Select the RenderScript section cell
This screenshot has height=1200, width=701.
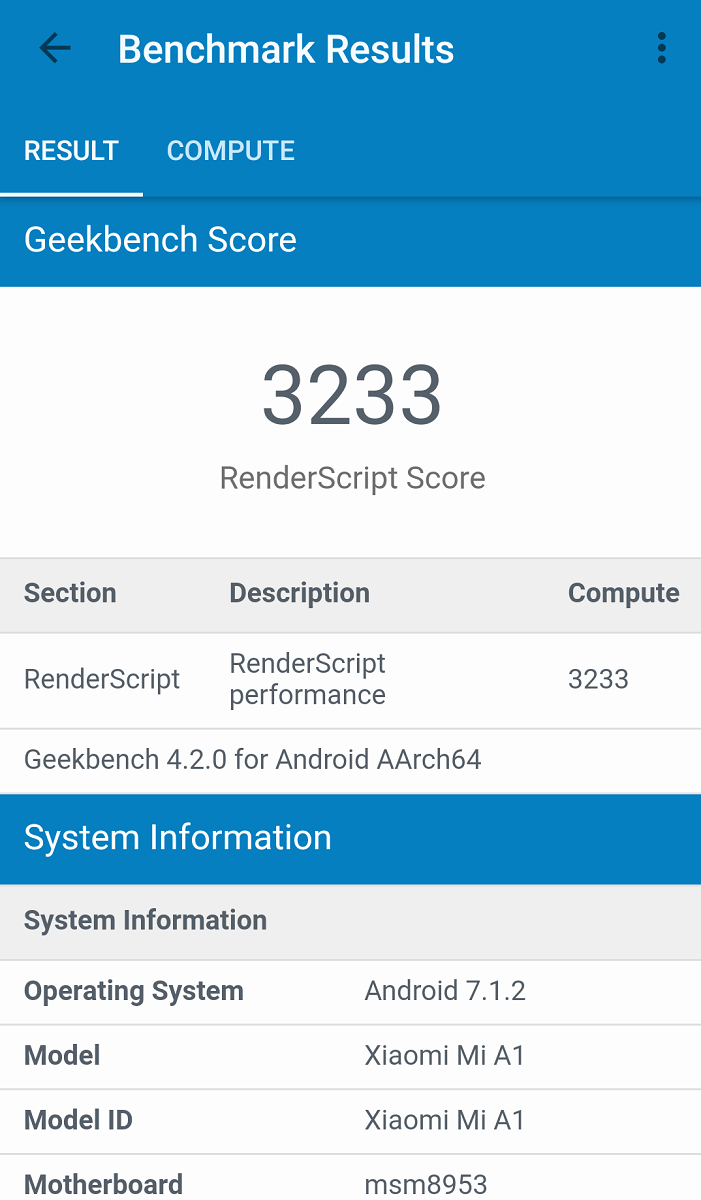pyautogui.click(x=102, y=680)
